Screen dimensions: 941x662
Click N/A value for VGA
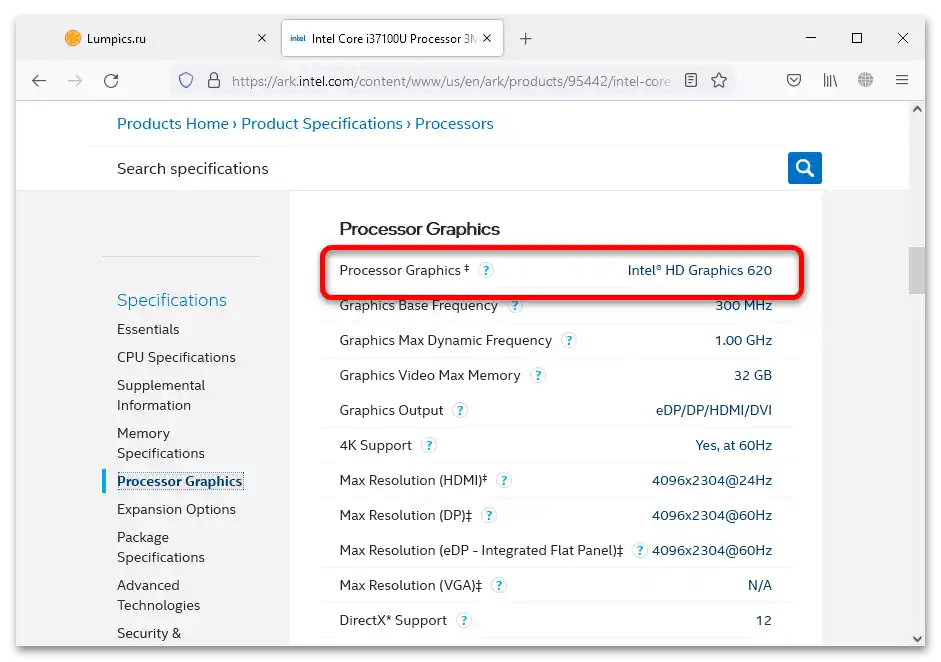(x=760, y=585)
